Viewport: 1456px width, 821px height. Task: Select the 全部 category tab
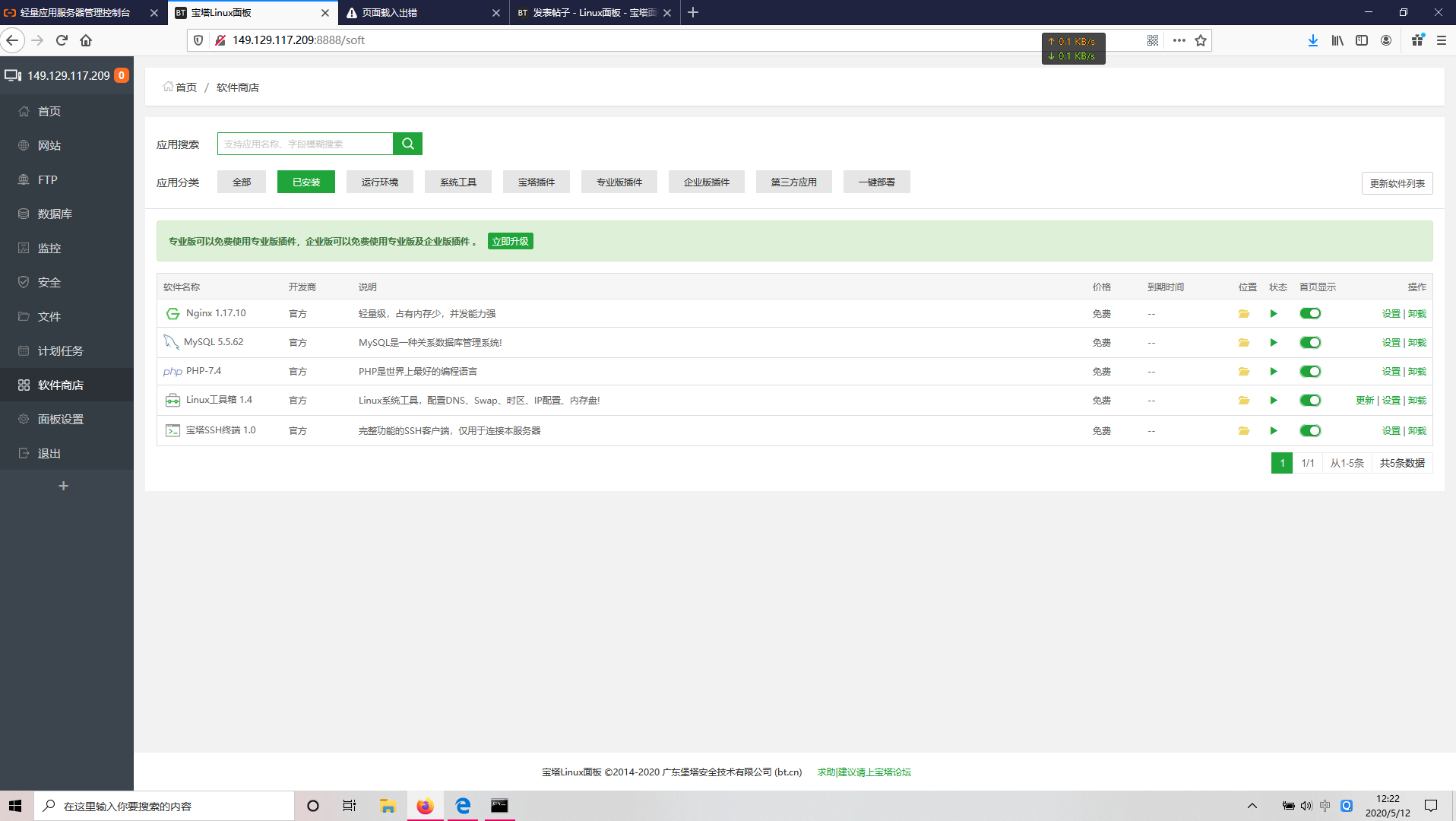[x=242, y=182]
